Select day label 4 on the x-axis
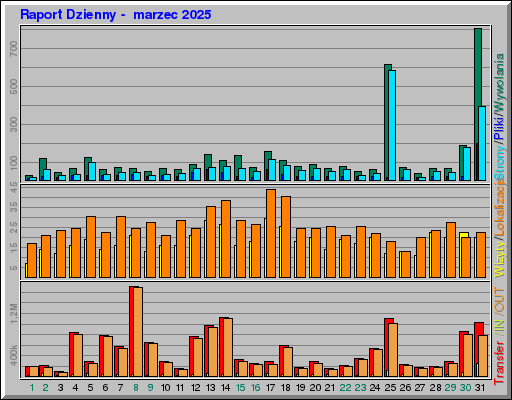Viewport: 512px width, 400px height. 75,388
